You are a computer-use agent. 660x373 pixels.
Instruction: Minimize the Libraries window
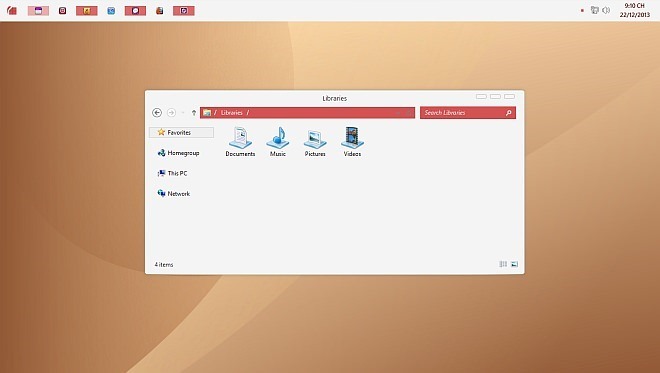481,96
